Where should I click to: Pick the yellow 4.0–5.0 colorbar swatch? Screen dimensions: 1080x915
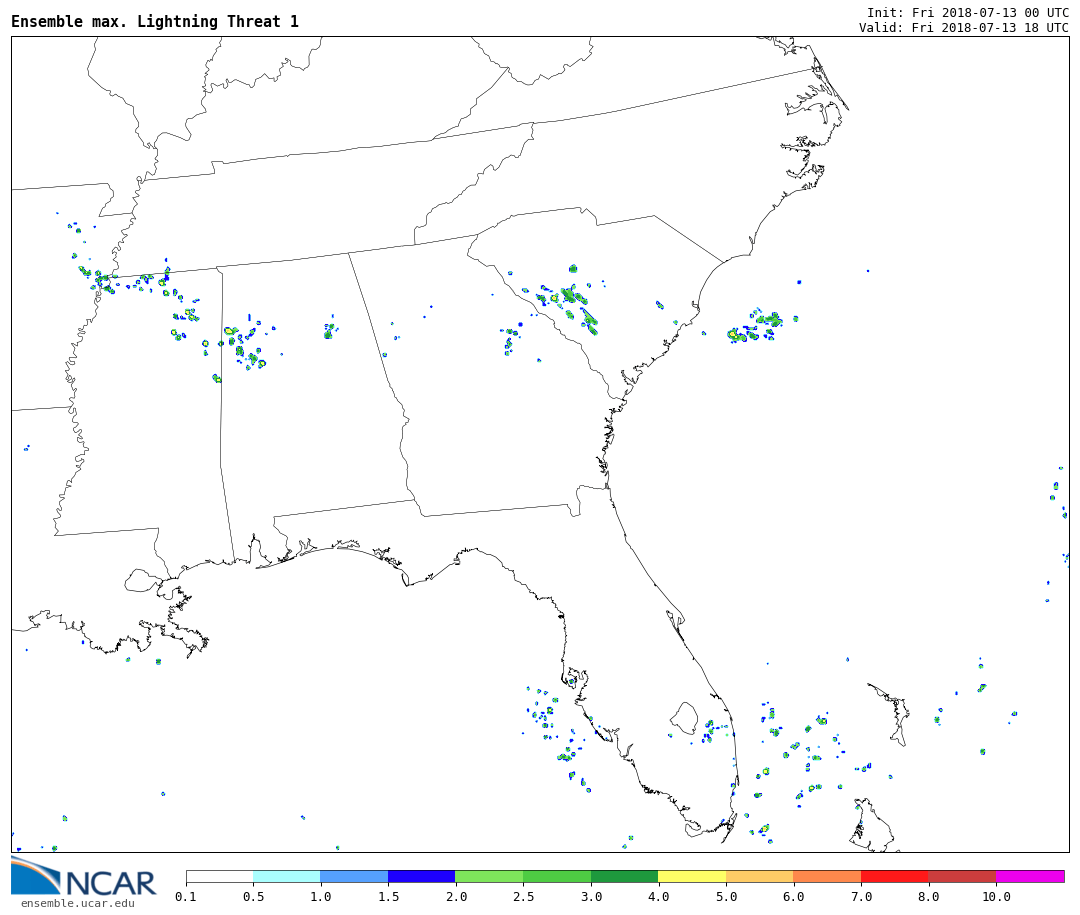[x=692, y=876]
